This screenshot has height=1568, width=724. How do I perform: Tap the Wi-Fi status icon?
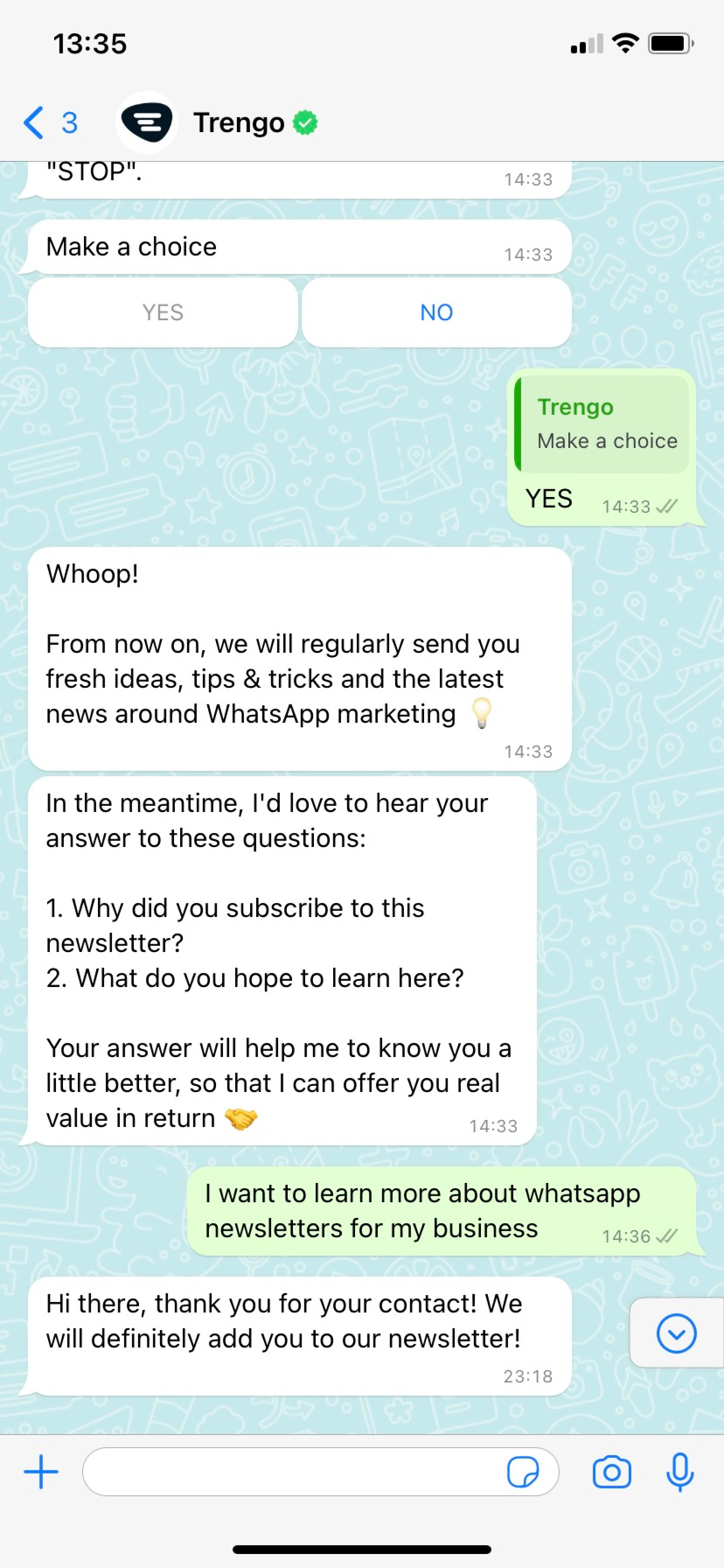[625, 43]
